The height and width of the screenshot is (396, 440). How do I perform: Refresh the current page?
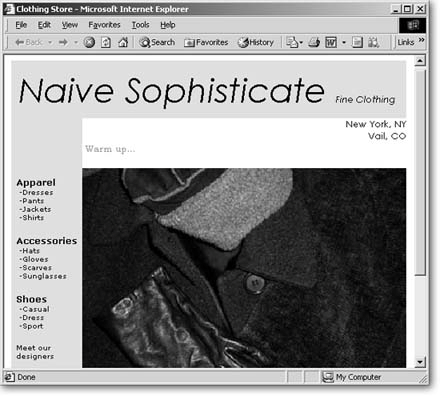click(106, 42)
